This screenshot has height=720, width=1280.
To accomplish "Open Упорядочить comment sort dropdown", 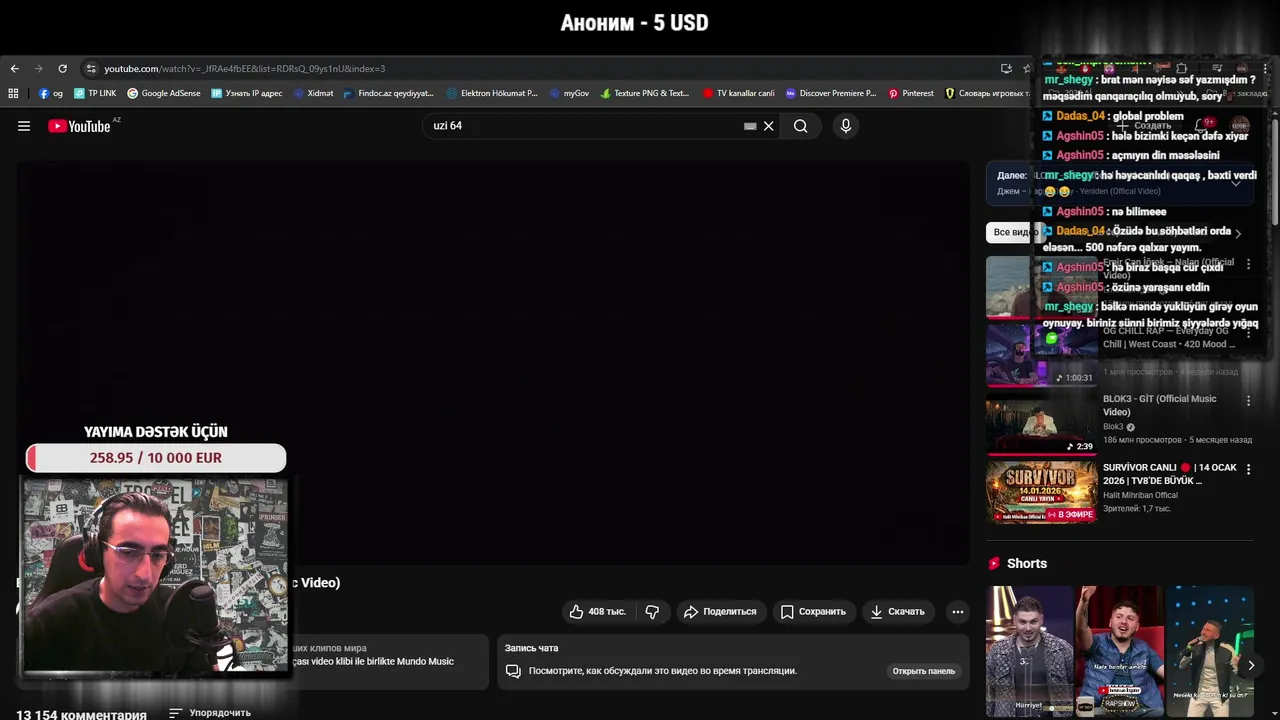I will (210, 713).
